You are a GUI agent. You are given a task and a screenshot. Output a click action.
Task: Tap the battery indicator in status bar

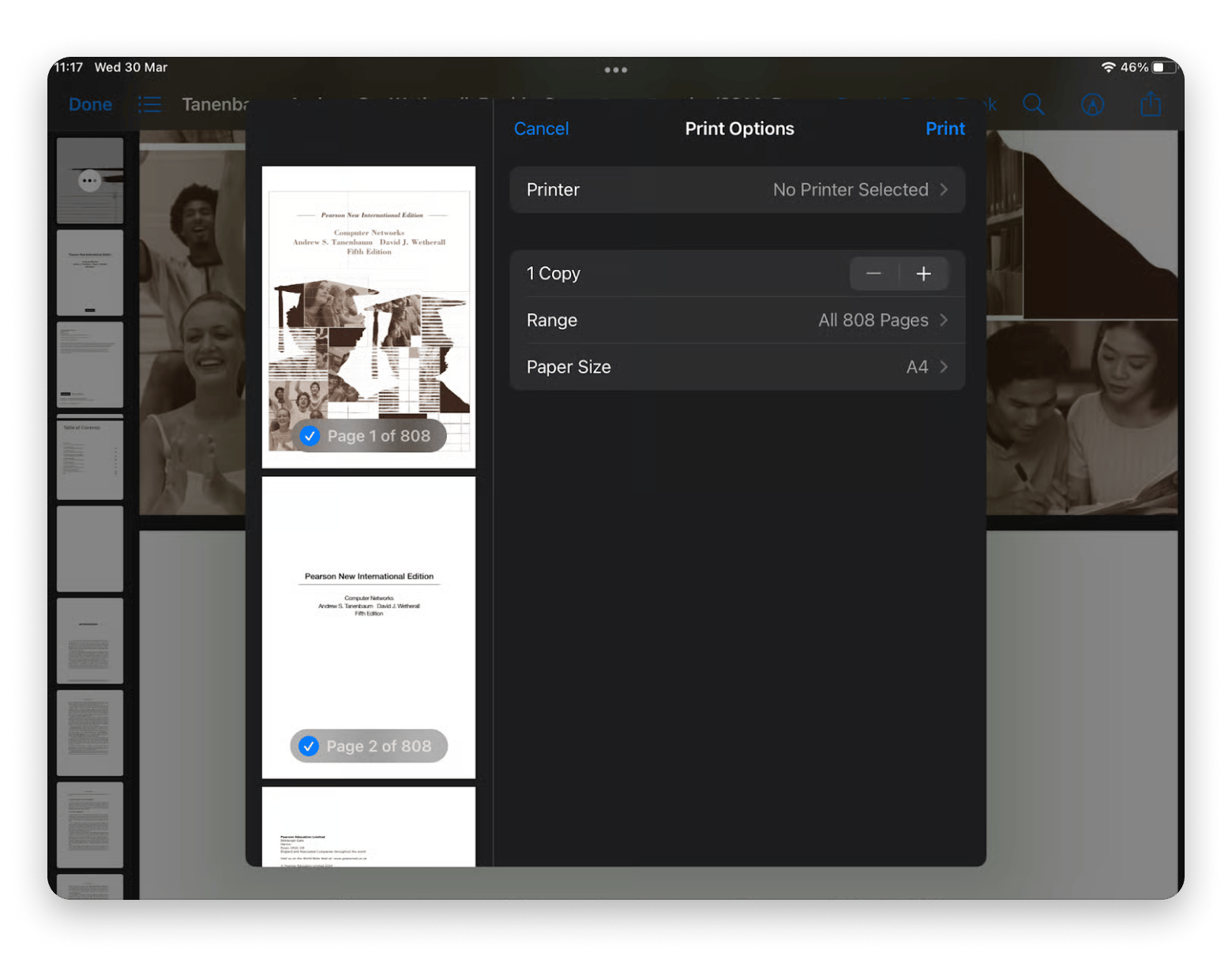1163,68
